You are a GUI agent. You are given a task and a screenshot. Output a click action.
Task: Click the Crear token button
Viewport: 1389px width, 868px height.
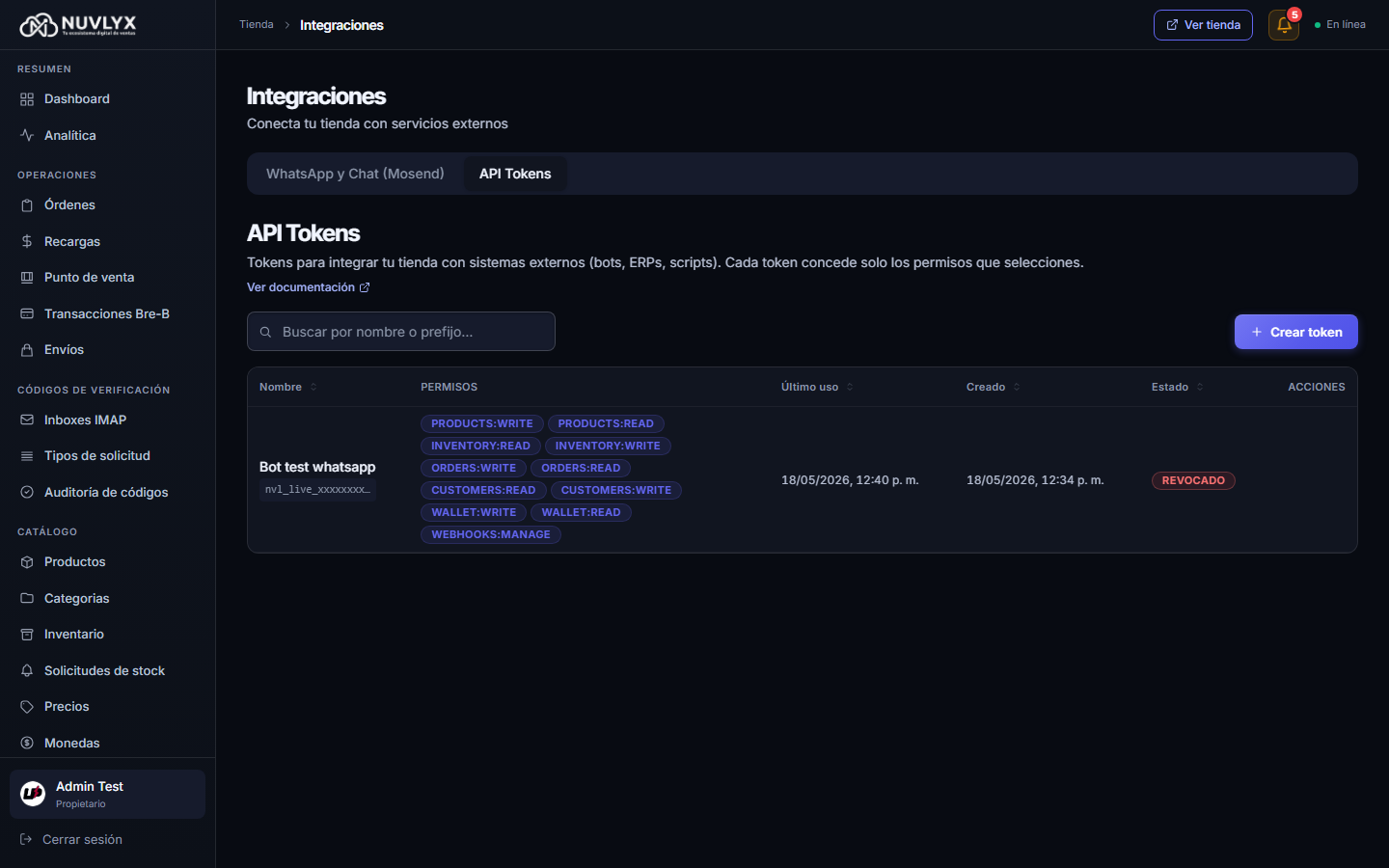pos(1296,332)
